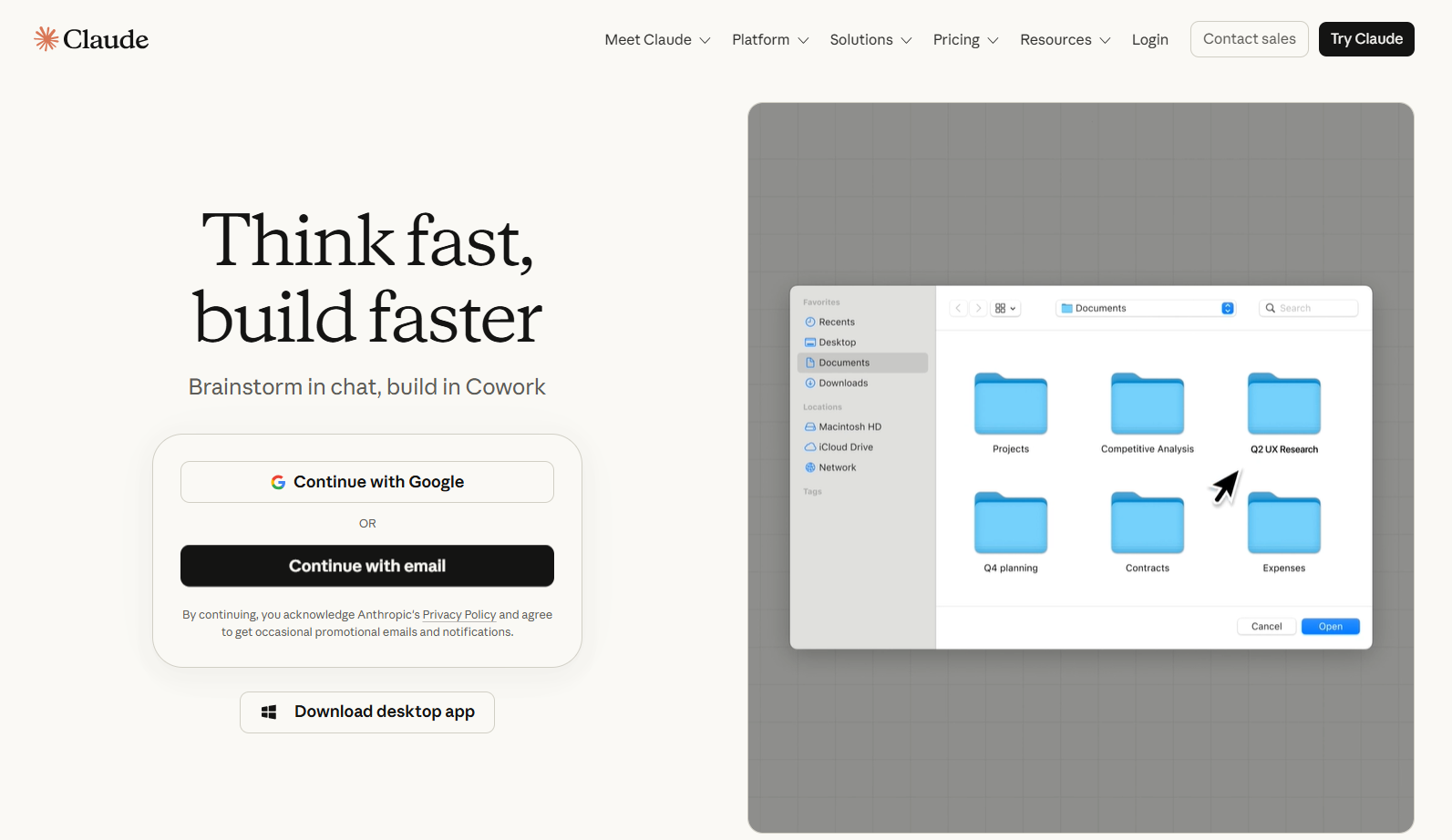
Task: Select the Expenses folder
Action: (x=1284, y=532)
